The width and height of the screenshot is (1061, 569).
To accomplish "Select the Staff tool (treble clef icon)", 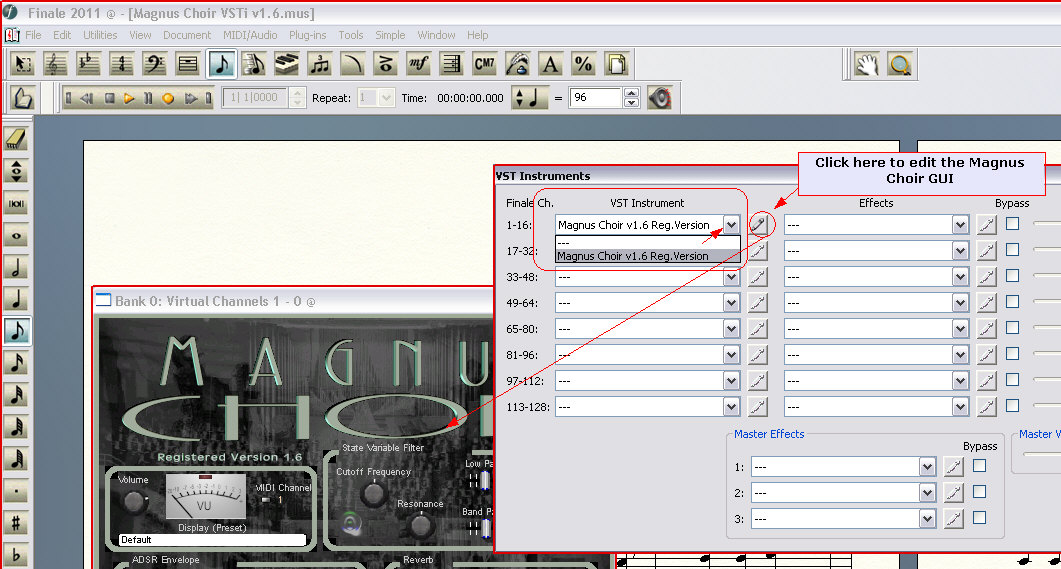I will click(x=55, y=64).
